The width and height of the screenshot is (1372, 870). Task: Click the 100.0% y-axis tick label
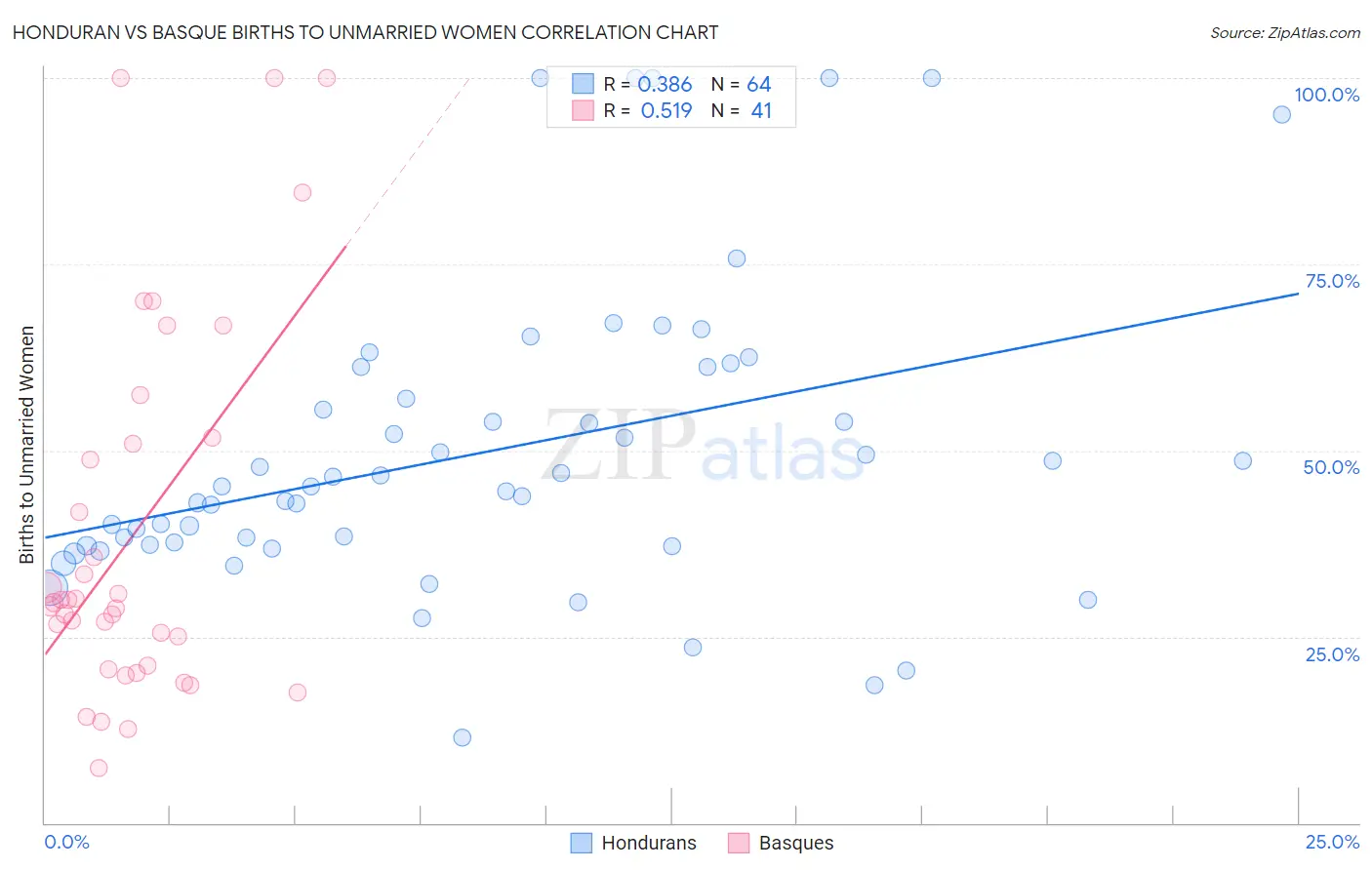(x=1326, y=95)
